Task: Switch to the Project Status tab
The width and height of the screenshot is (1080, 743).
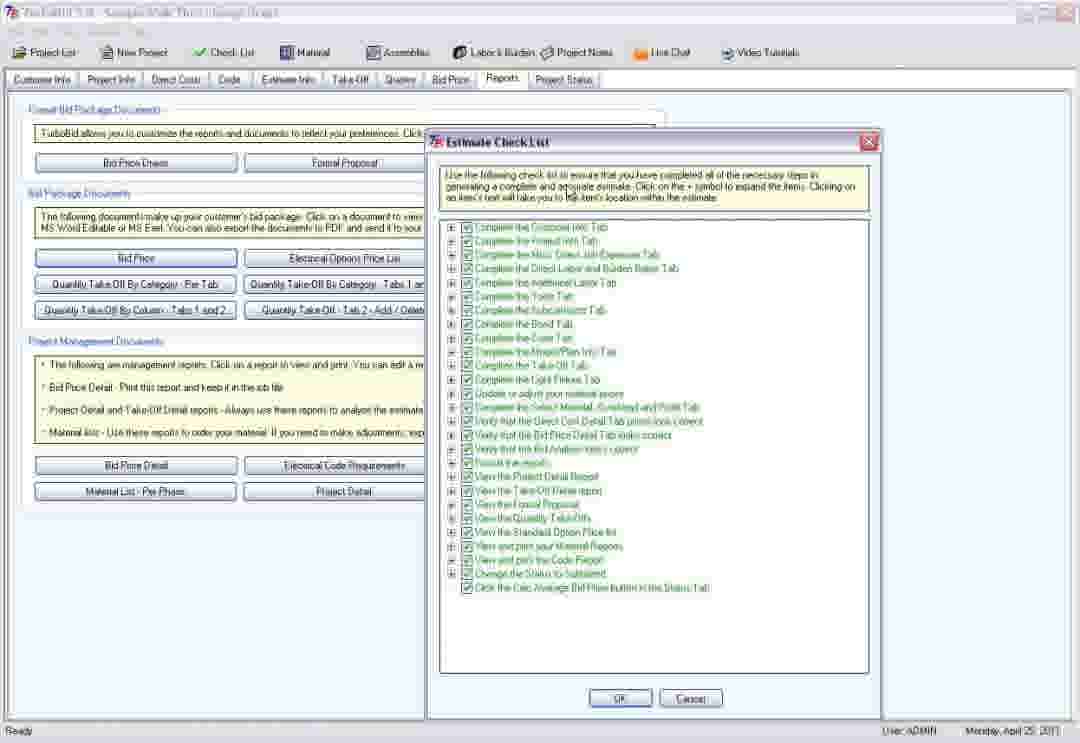Action: (x=564, y=80)
